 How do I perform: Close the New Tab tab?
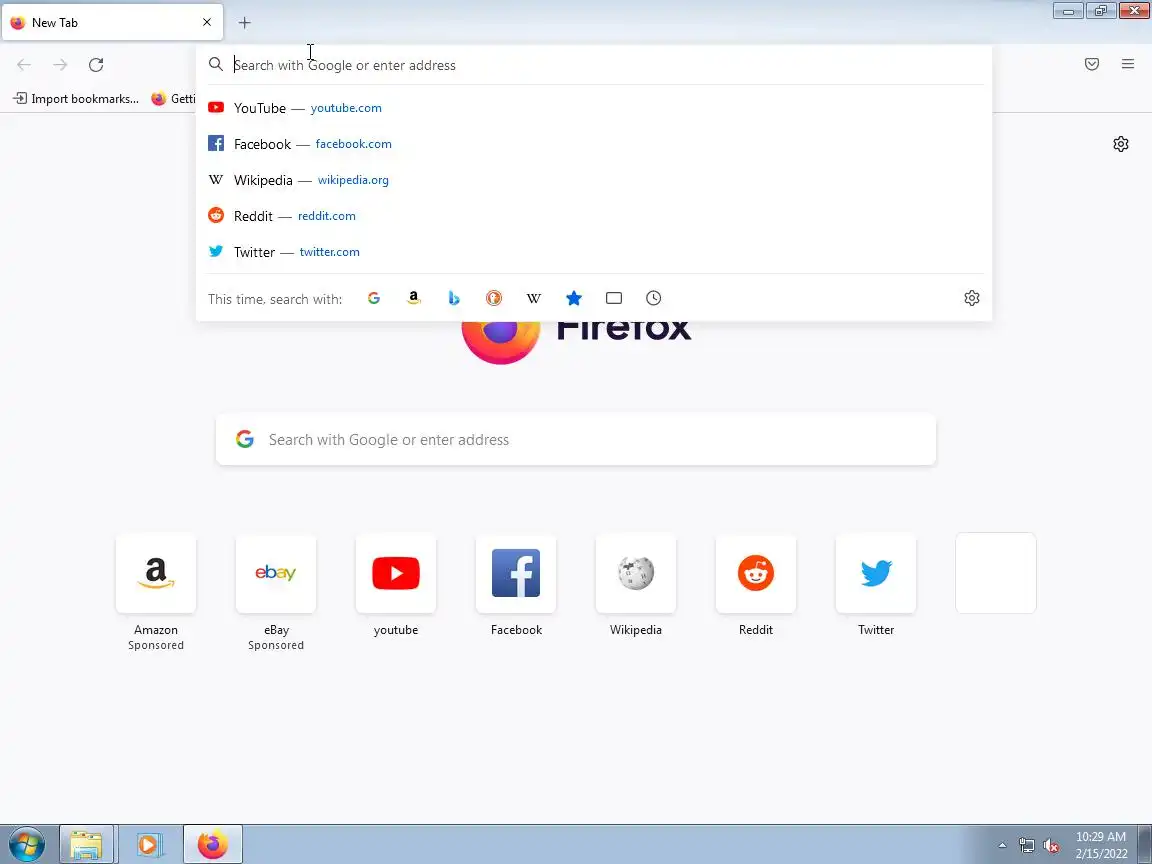pos(206,22)
